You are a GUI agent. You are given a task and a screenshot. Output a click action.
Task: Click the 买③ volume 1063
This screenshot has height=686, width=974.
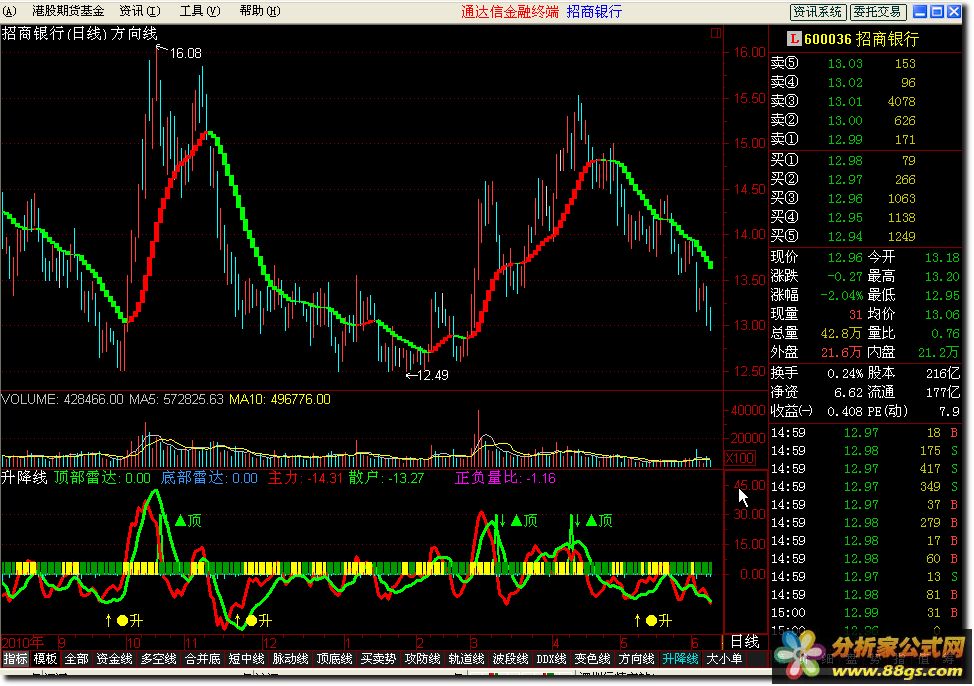click(901, 198)
